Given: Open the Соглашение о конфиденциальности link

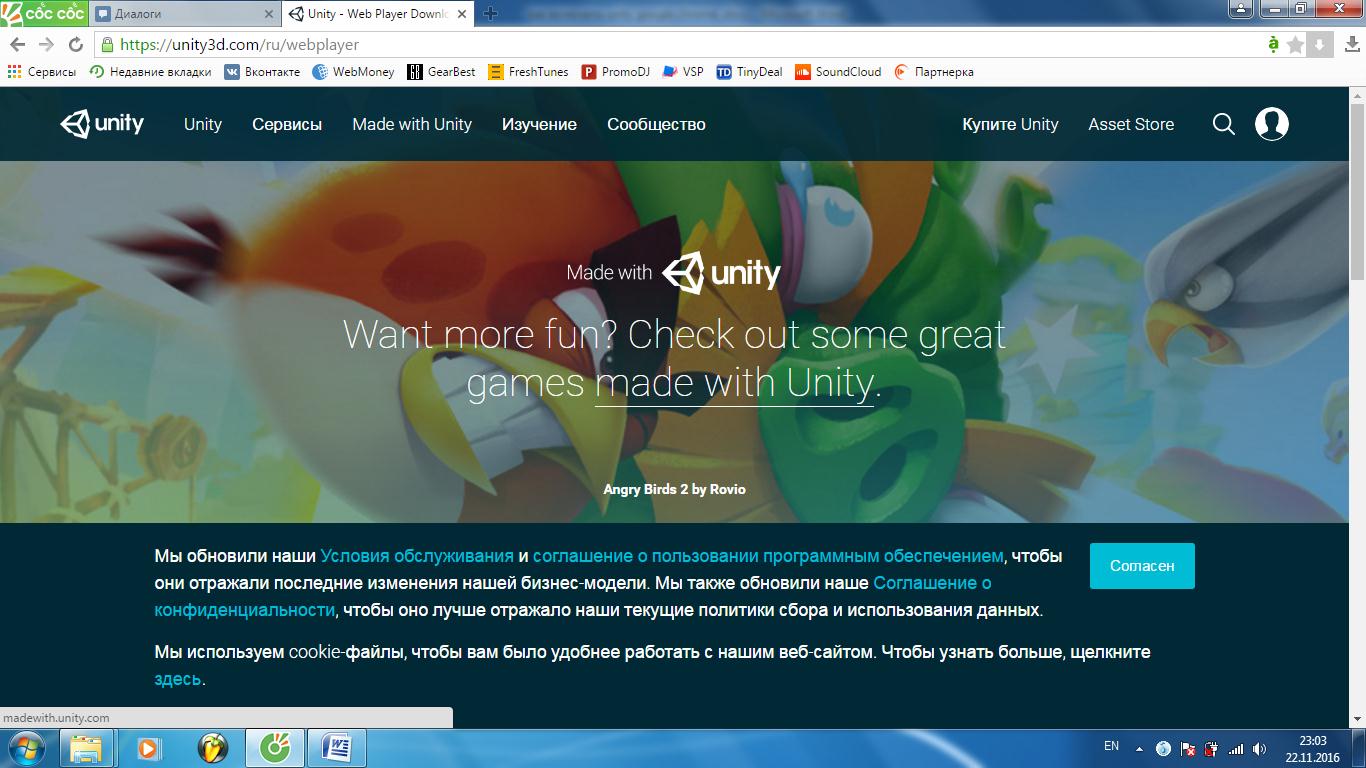Looking at the screenshot, I should click(573, 596).
